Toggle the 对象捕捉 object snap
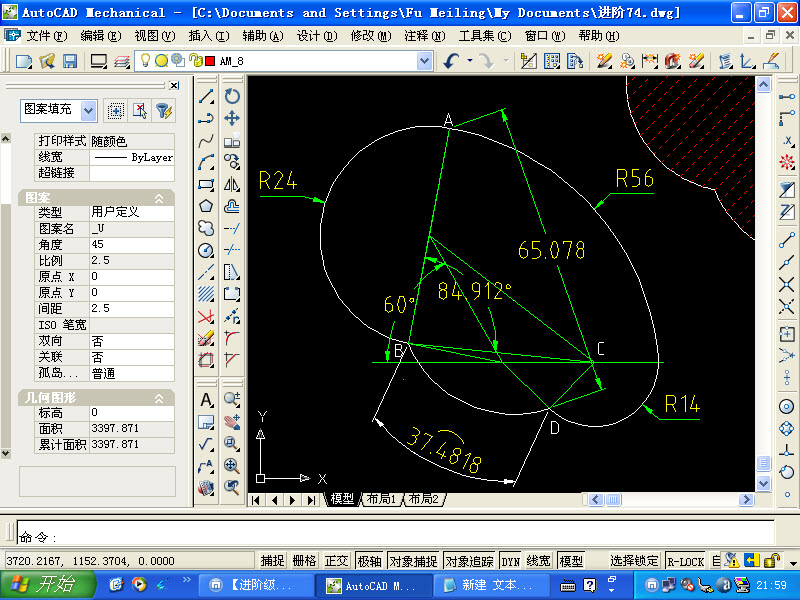The image size is (800, 600). pos(413,561)
